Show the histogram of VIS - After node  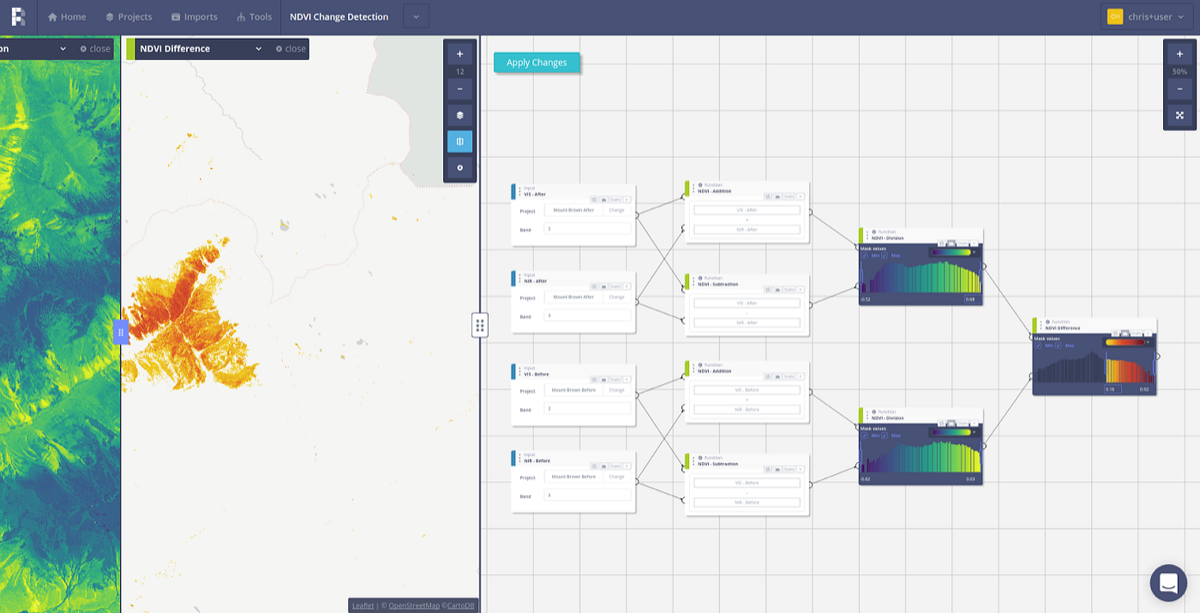pos(604,199)
